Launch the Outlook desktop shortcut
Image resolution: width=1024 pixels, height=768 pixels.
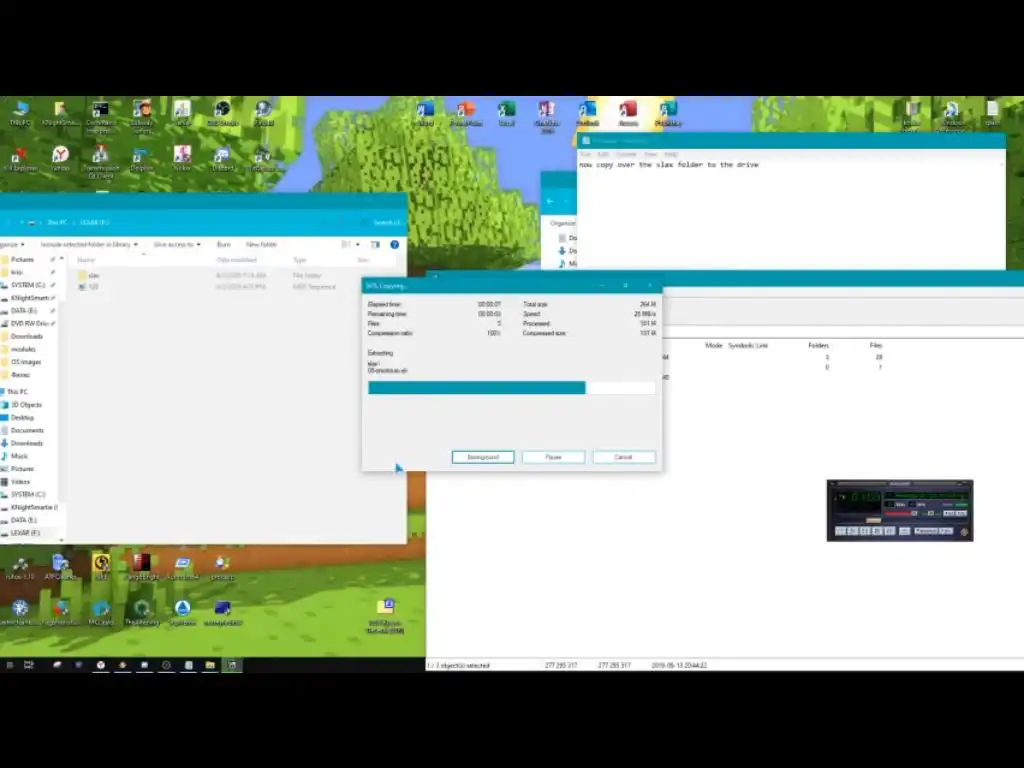point(587,113)
